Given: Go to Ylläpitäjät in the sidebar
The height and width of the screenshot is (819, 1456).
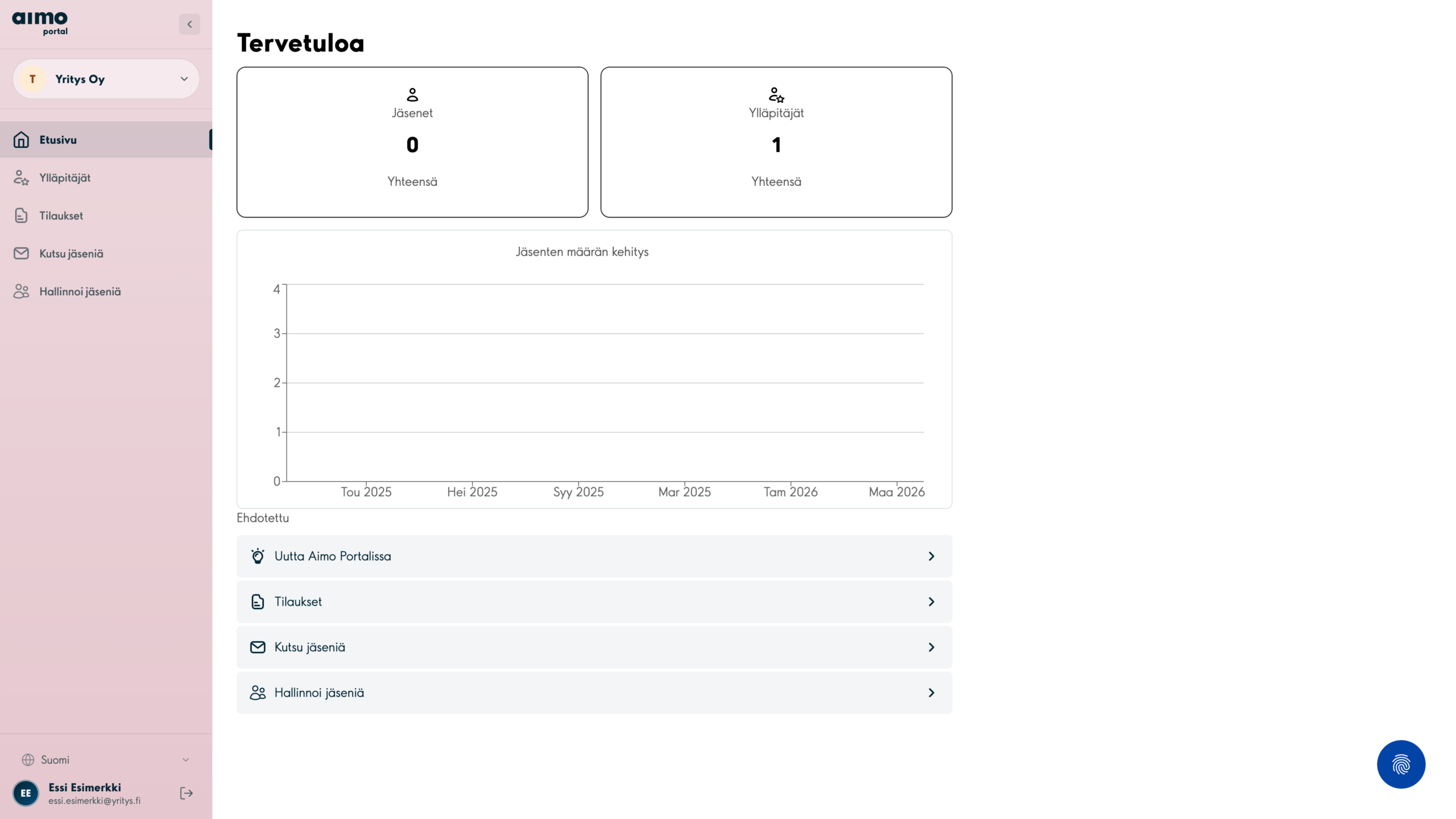Looking at the screenshot, I should click(65, 178).
